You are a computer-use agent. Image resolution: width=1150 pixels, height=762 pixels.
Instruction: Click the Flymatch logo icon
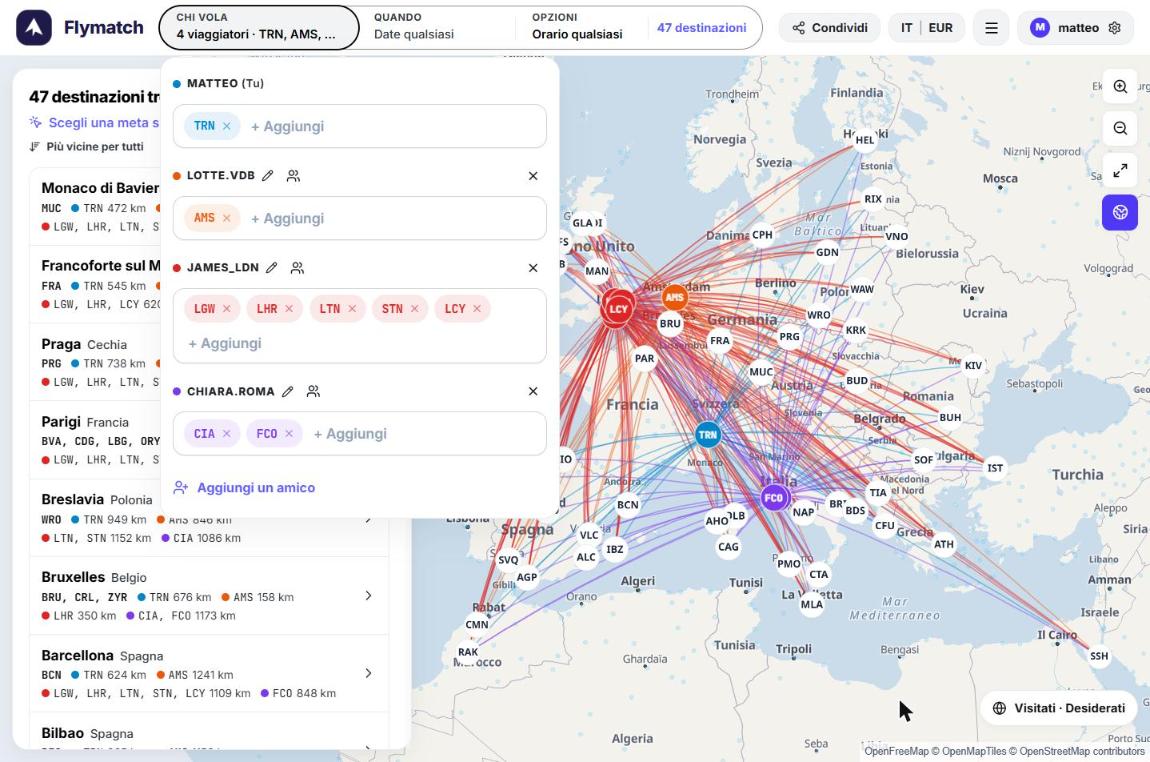coord(34,28)
